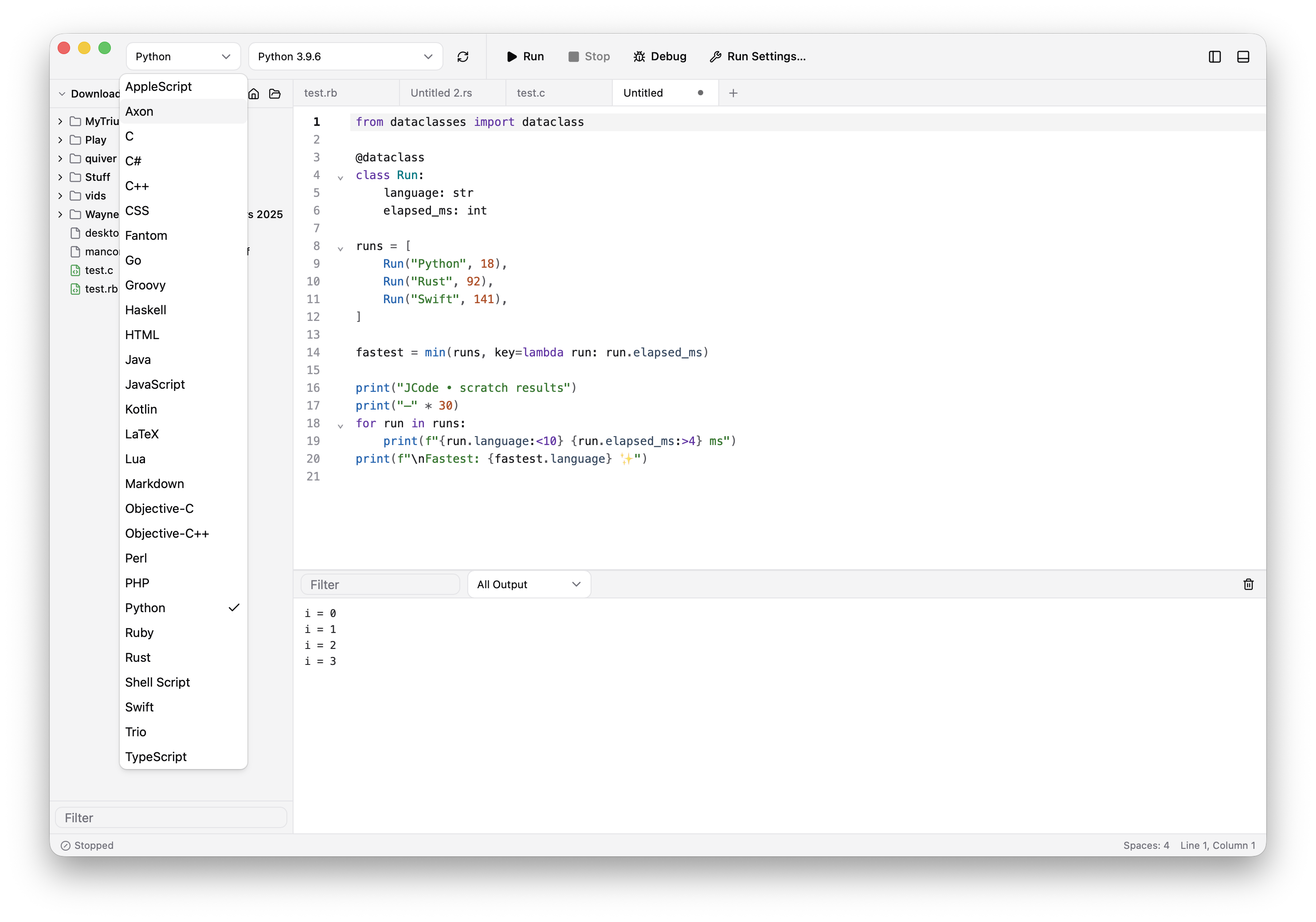Add a new tab with plus icon
1316x922 pixels.
pos(733,93)
